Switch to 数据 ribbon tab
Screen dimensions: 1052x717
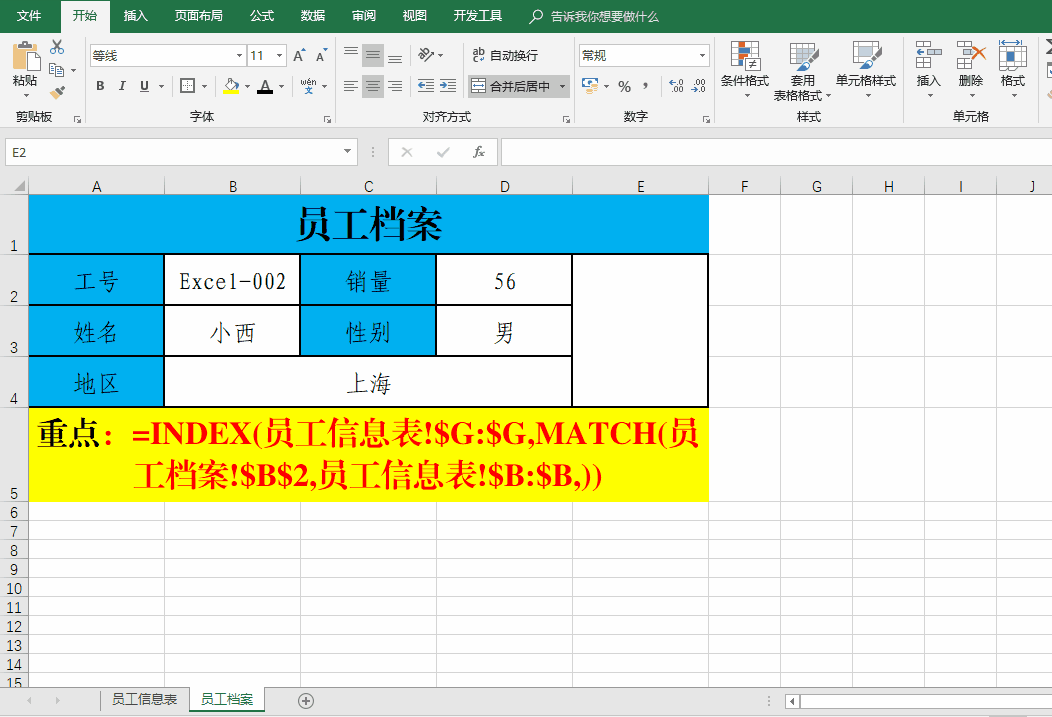(x=313, y=16)
